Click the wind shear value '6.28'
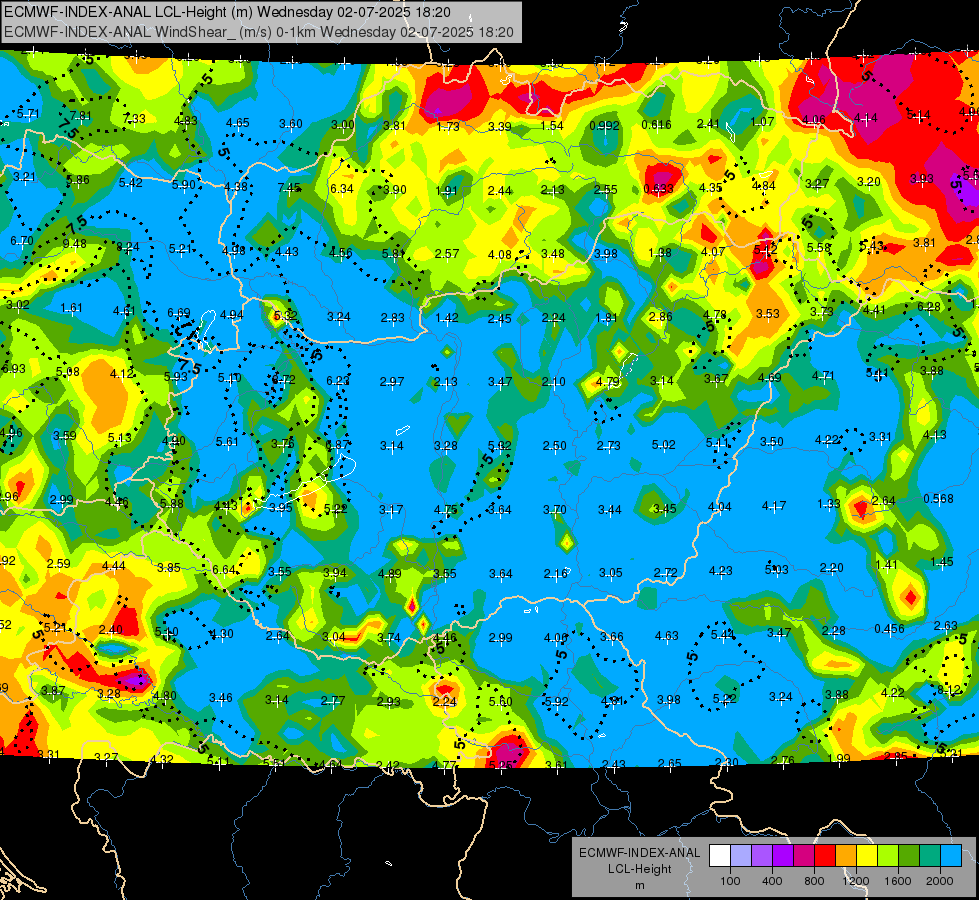 (x=928, y=307)
